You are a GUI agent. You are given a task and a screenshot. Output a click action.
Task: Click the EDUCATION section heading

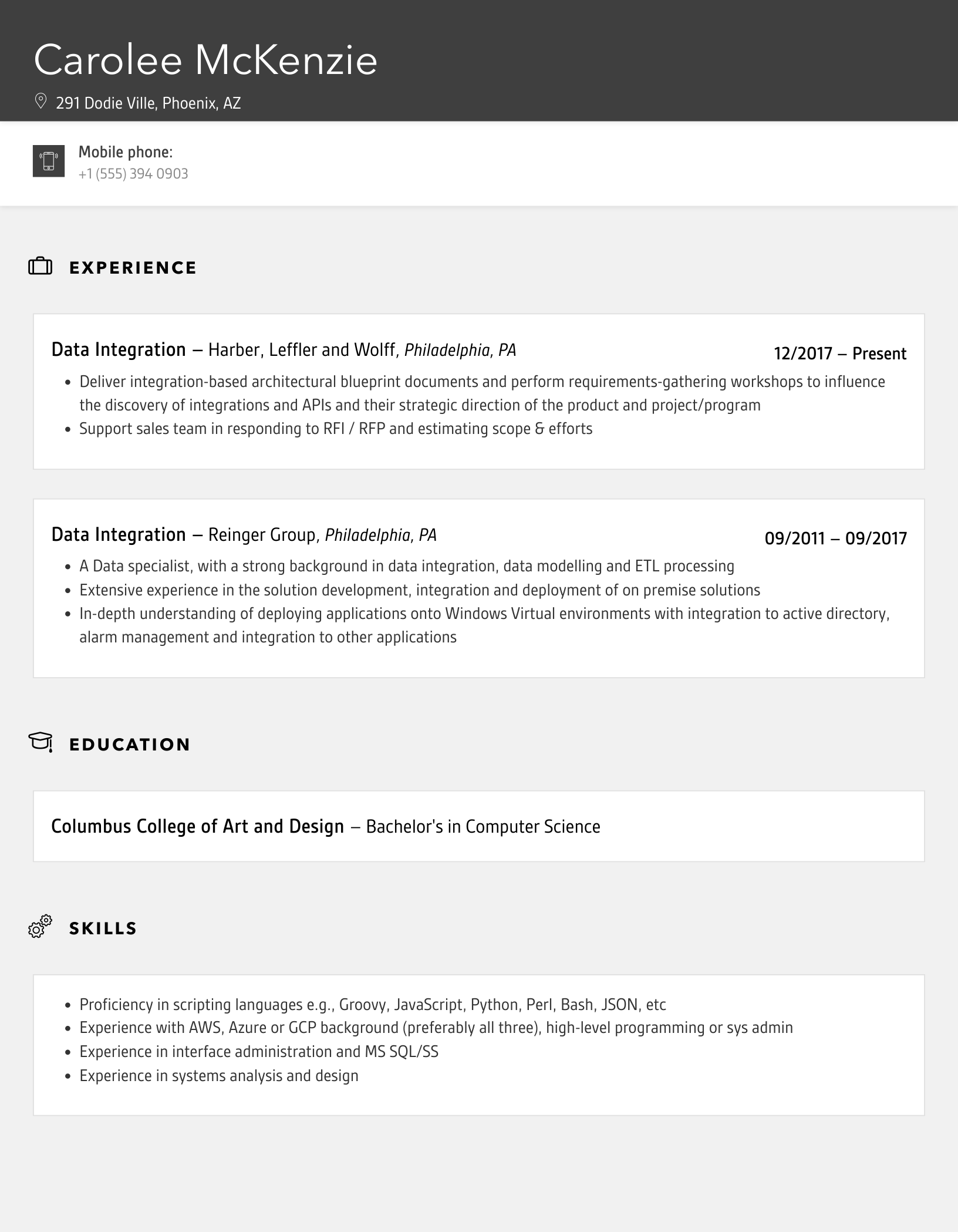click(130, 745)
